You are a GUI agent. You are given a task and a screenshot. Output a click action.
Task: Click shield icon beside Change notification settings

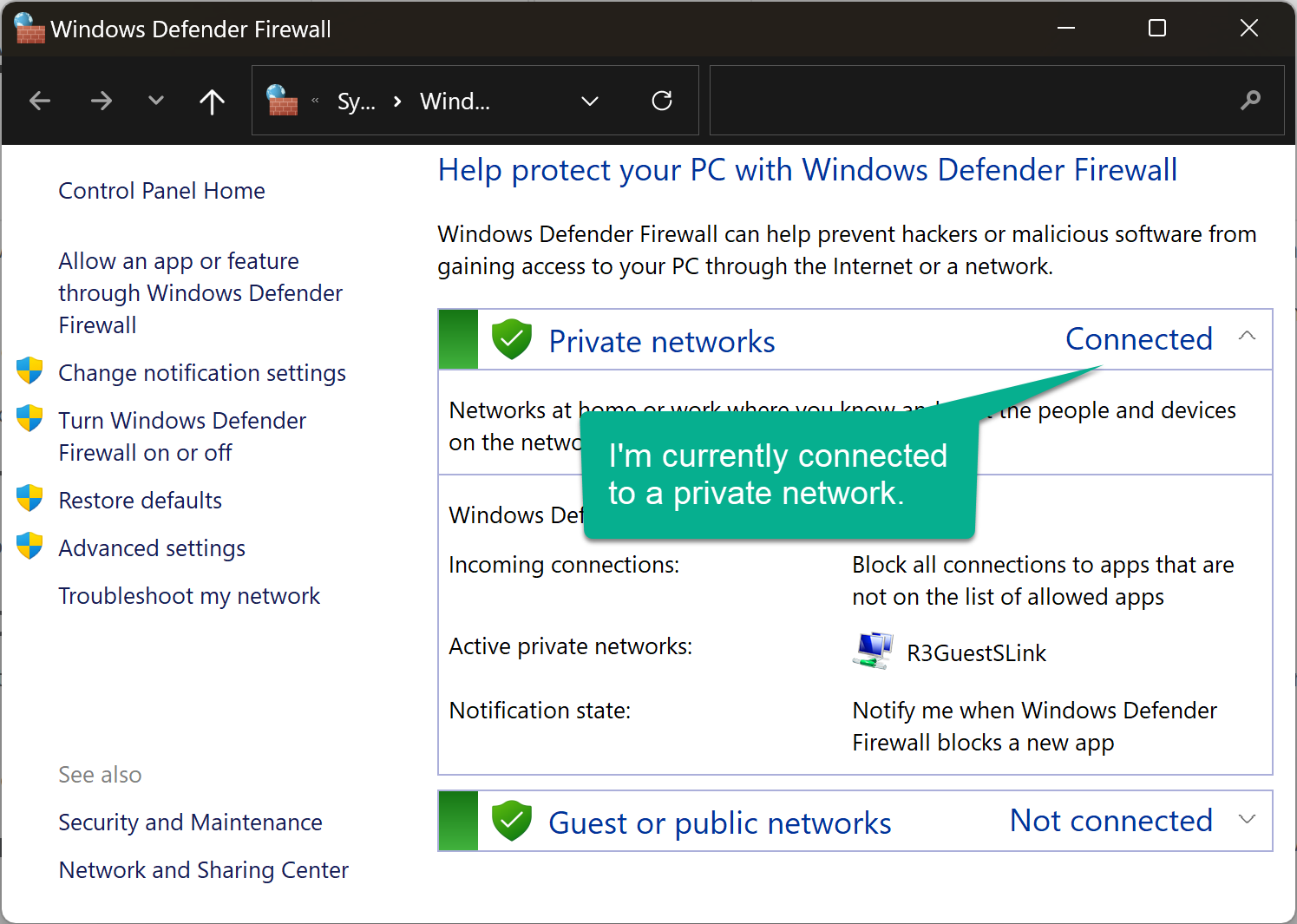(x=29, y=370)
